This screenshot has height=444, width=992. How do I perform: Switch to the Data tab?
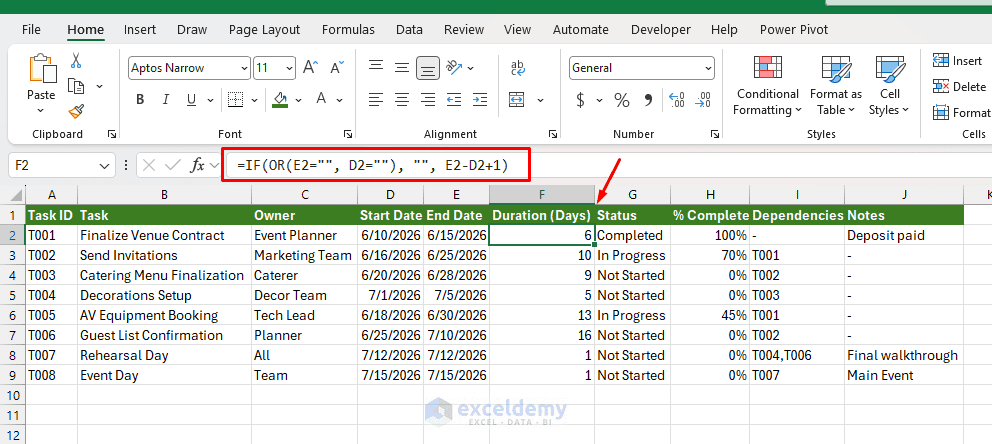click(x=409, y=30)
